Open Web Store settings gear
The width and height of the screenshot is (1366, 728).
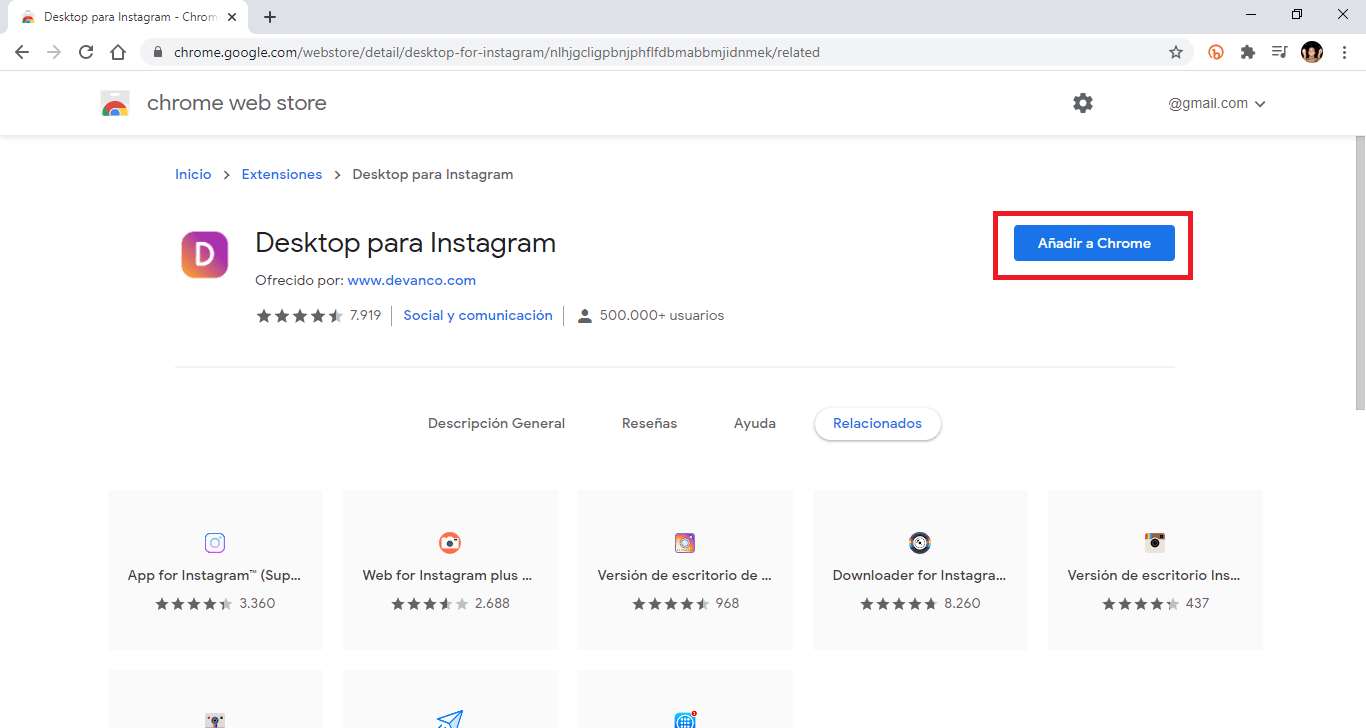click(x=1083, y=103)
